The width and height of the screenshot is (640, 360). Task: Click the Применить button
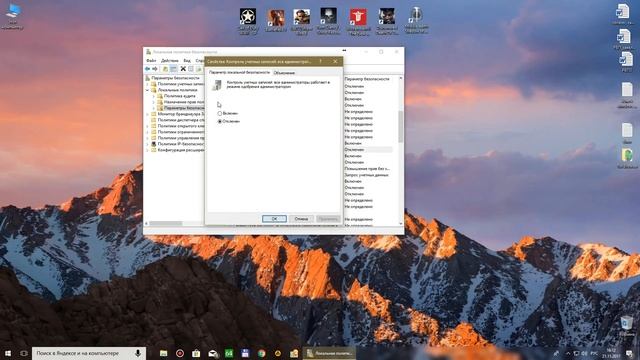point(328,219)
